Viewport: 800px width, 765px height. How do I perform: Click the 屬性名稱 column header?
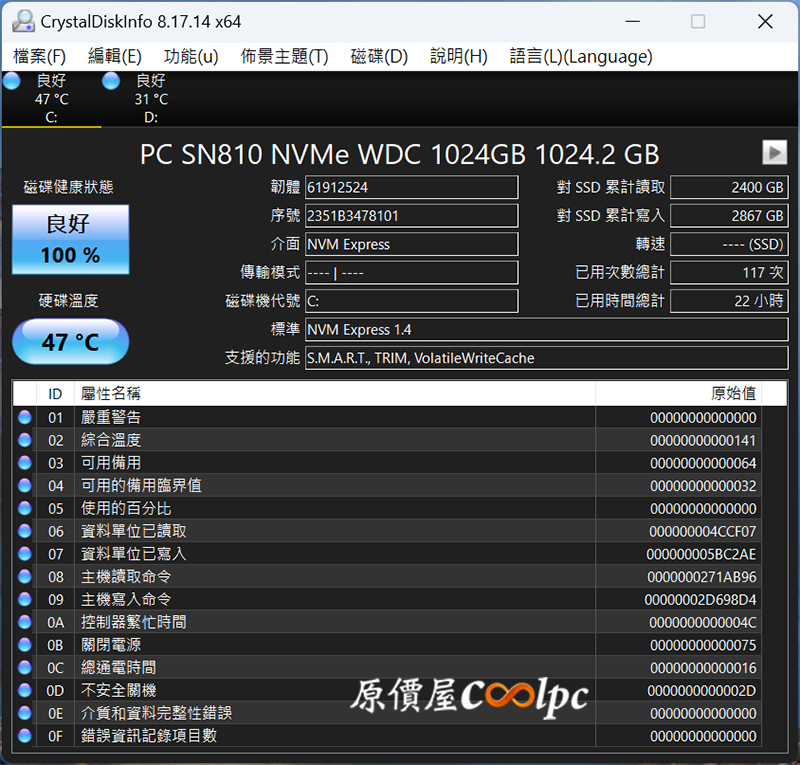[x=335, y=393]
